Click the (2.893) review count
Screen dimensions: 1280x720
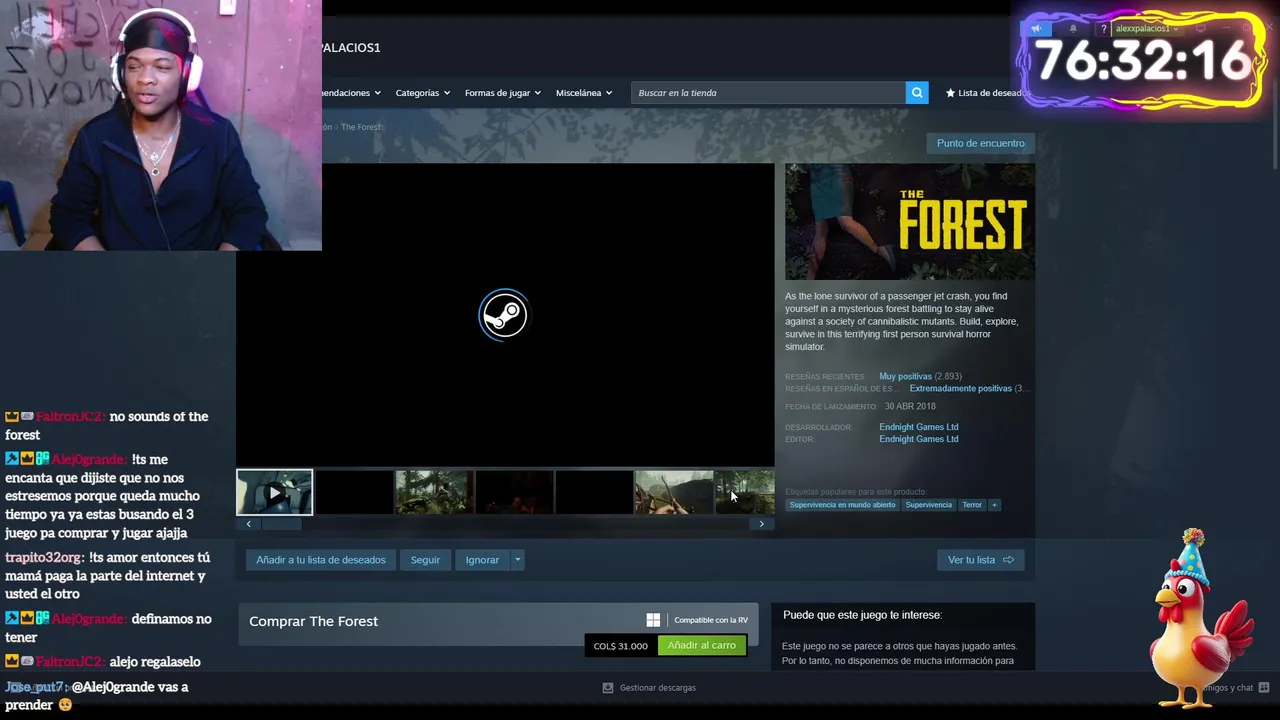[948, 376]
